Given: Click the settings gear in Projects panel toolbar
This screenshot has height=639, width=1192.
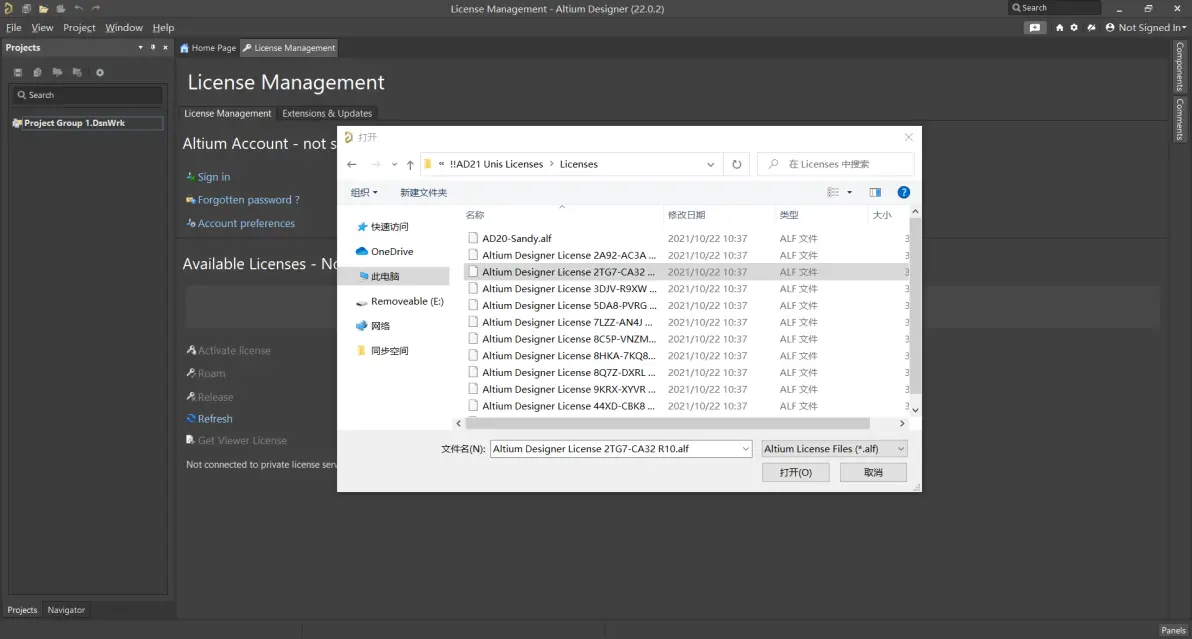Looking at the screenshot, I should (100, 72).
